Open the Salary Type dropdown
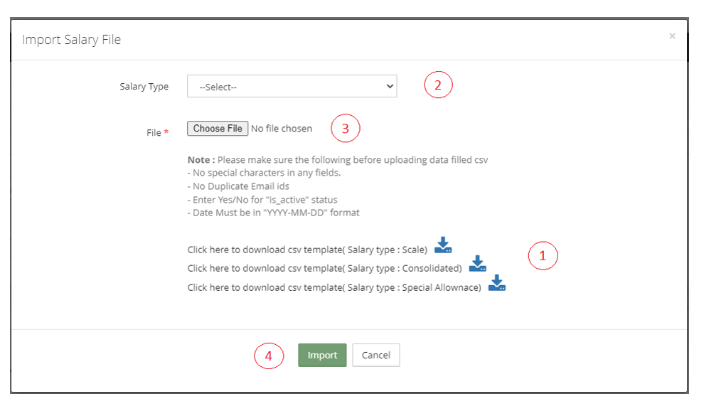 [291, 87]
